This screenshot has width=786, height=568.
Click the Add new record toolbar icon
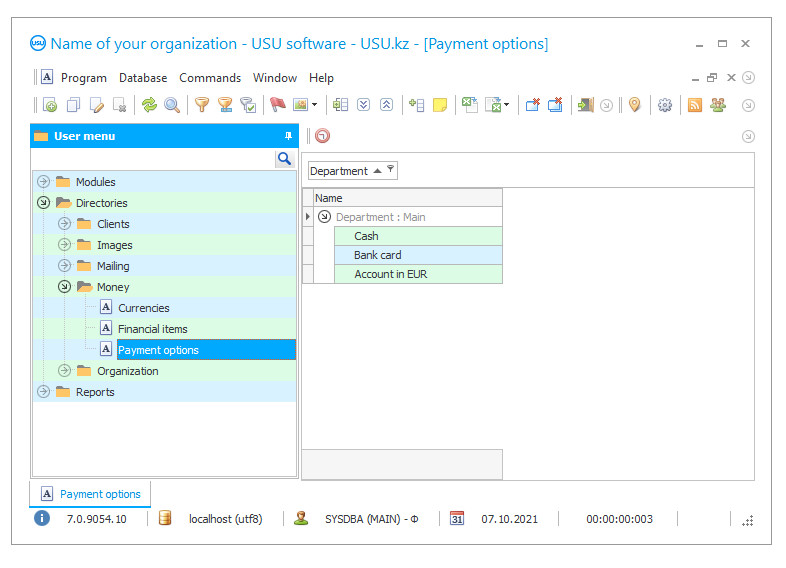[x=50, y=105]
